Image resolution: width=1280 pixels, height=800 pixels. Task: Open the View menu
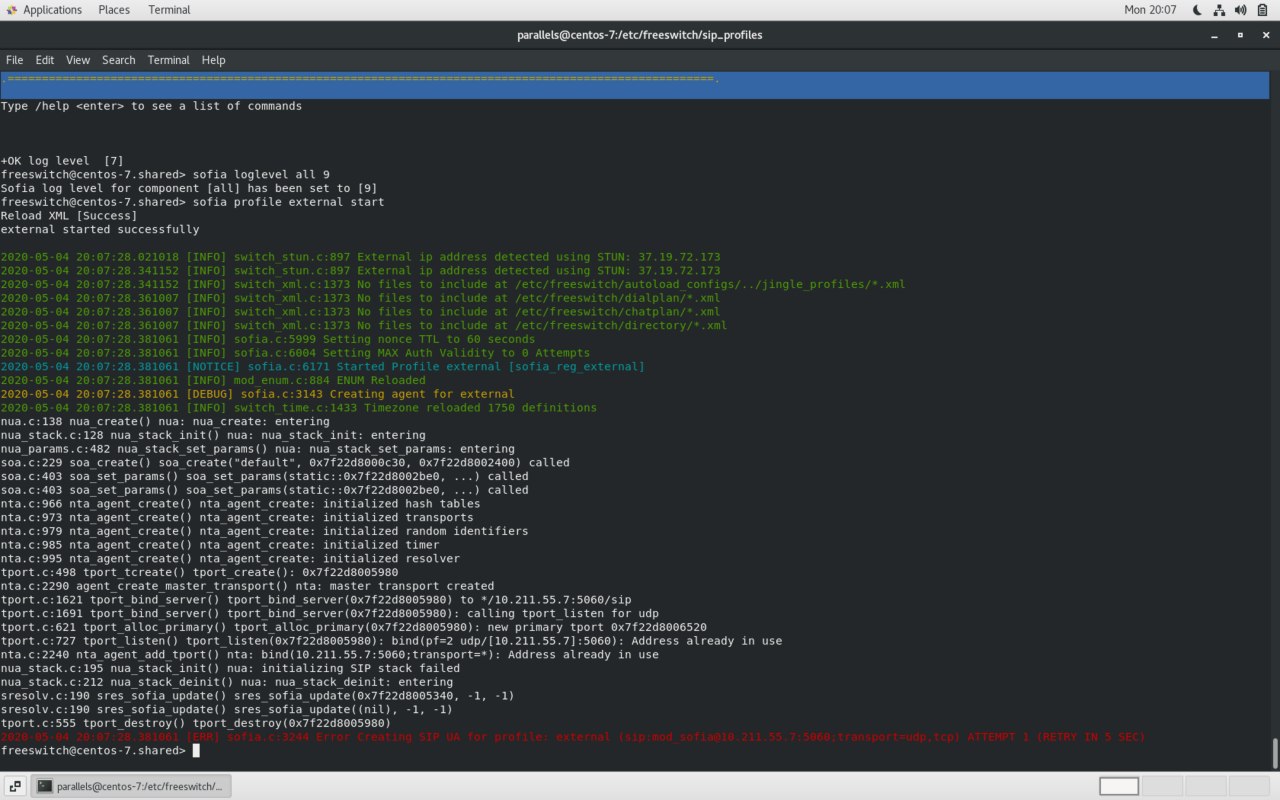[78, 60]
